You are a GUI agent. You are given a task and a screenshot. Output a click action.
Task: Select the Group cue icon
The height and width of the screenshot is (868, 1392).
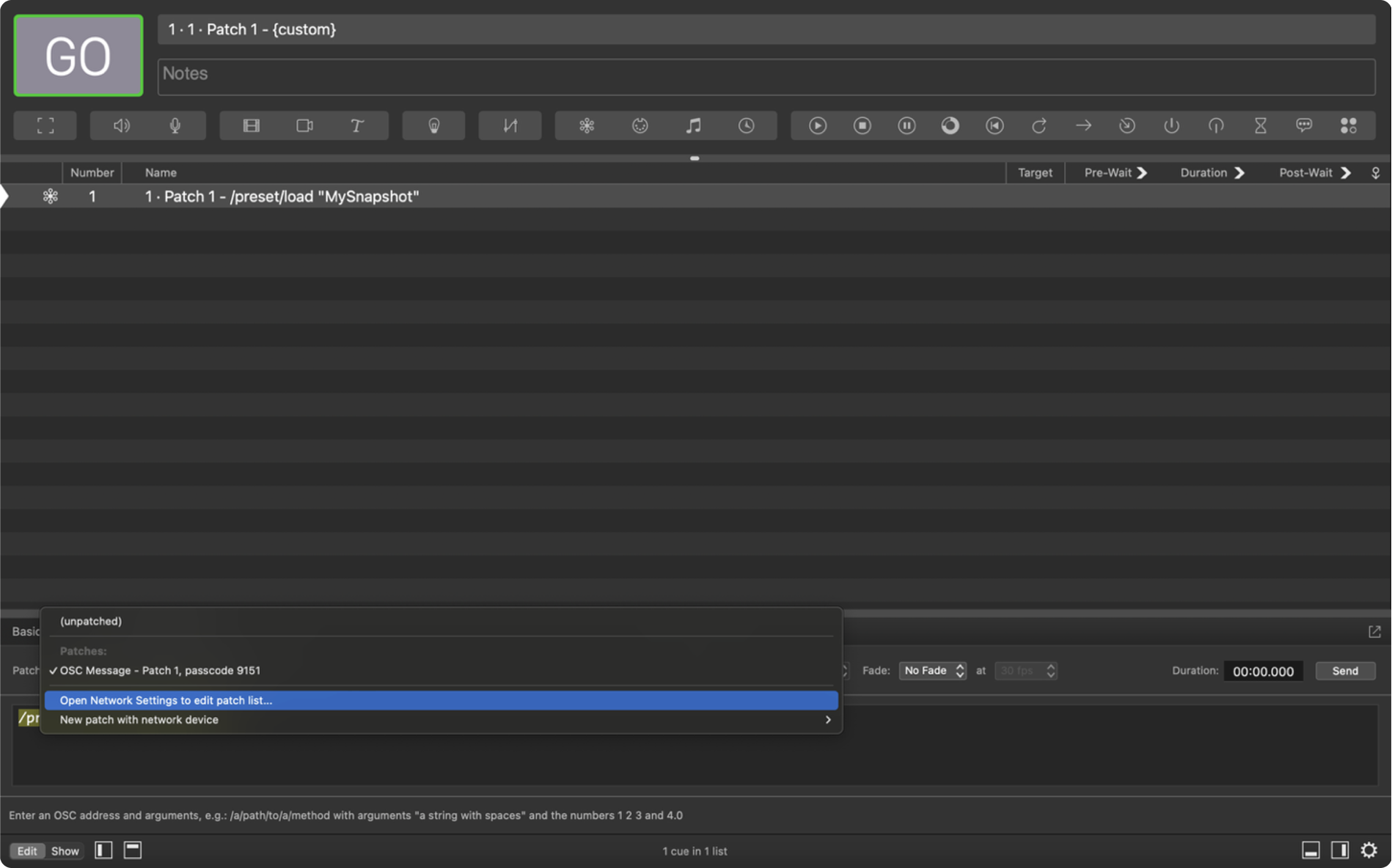pyautogui.click(x=1348, y=125)
